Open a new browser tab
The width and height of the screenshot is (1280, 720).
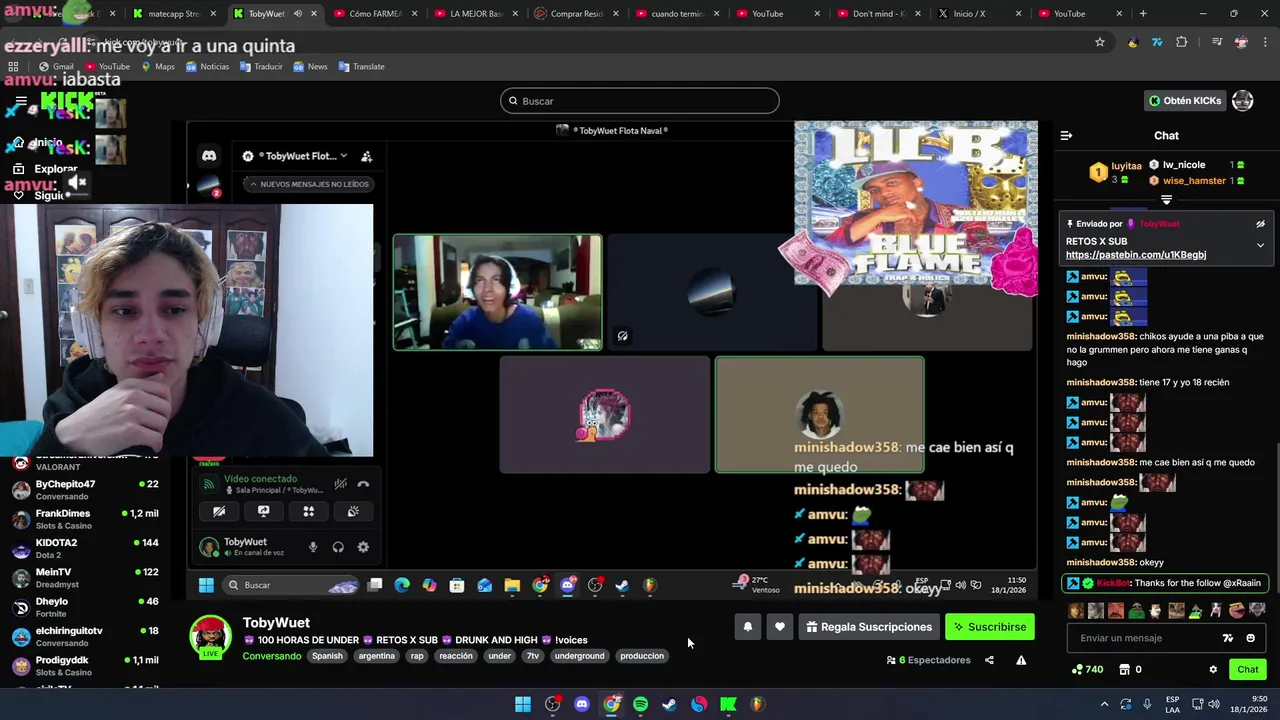pyautogui.click(x=1143, y=14)
